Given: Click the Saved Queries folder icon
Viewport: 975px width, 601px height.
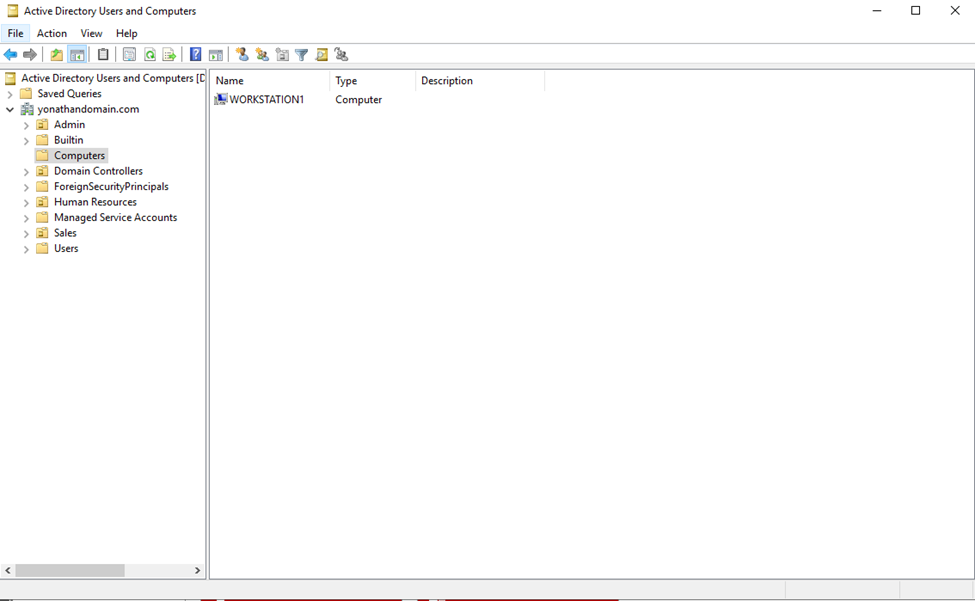Looking at the screenshot, I should [x=26, y=94].
